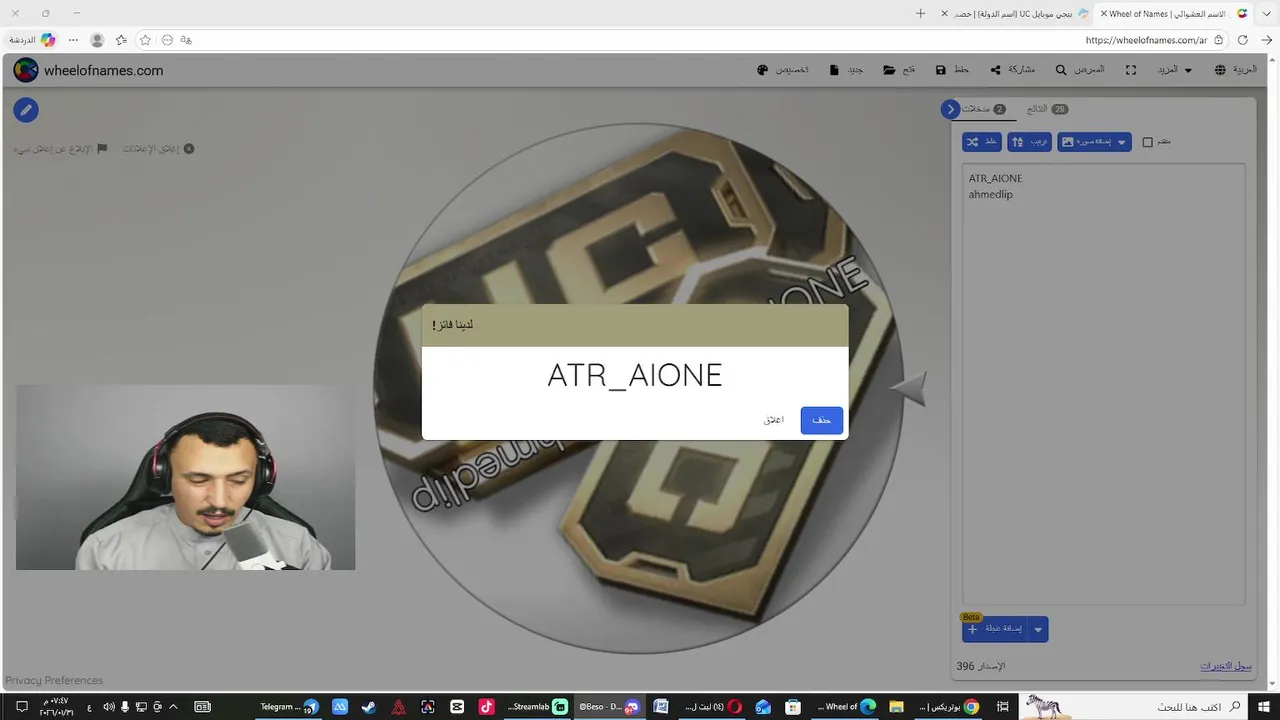
Task: Click the ATR_AIONE entry in the list
Action: [x=996, y=179]
